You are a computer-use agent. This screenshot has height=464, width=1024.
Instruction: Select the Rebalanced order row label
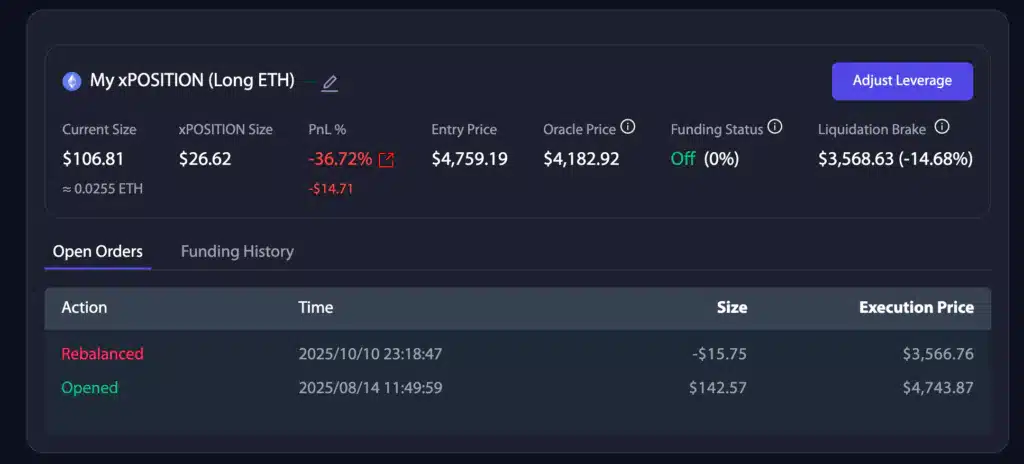[102, 353]
